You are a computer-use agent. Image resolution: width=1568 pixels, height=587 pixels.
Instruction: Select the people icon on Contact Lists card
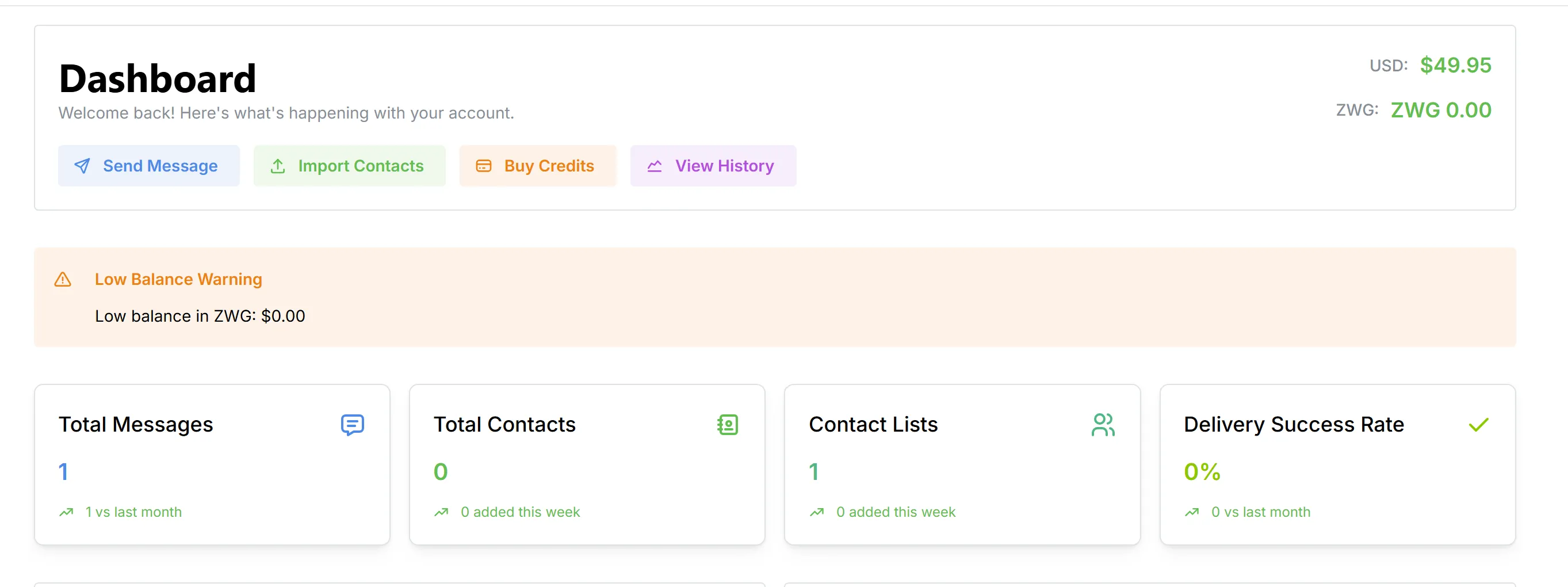coord(1104,424)
